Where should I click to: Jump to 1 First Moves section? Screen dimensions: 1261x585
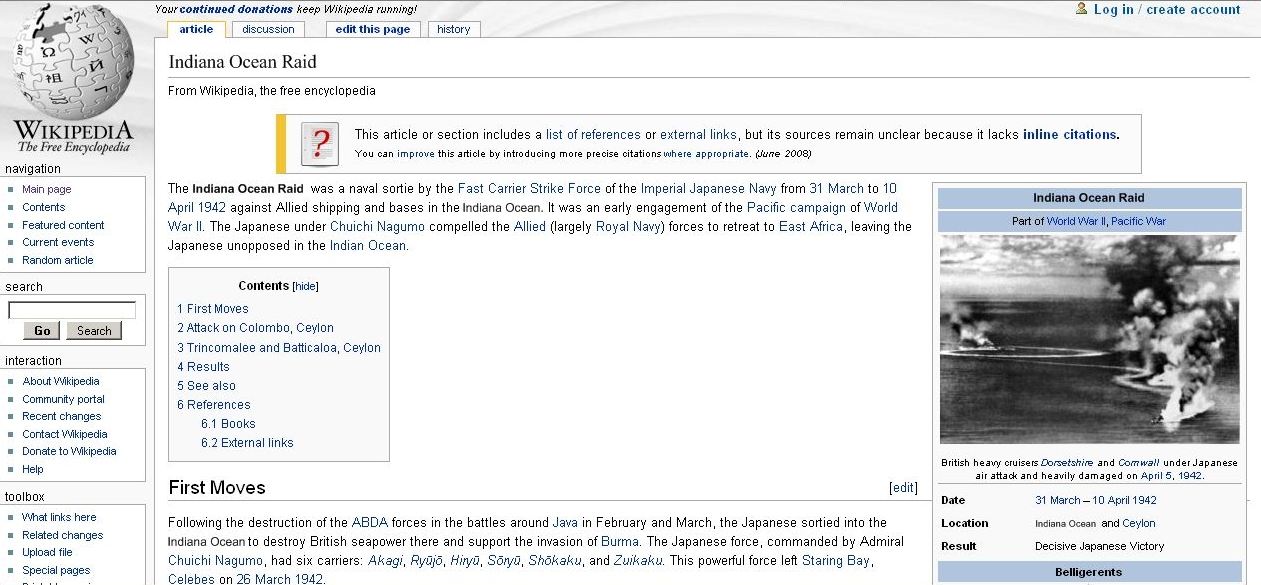(x=213, y=309)
